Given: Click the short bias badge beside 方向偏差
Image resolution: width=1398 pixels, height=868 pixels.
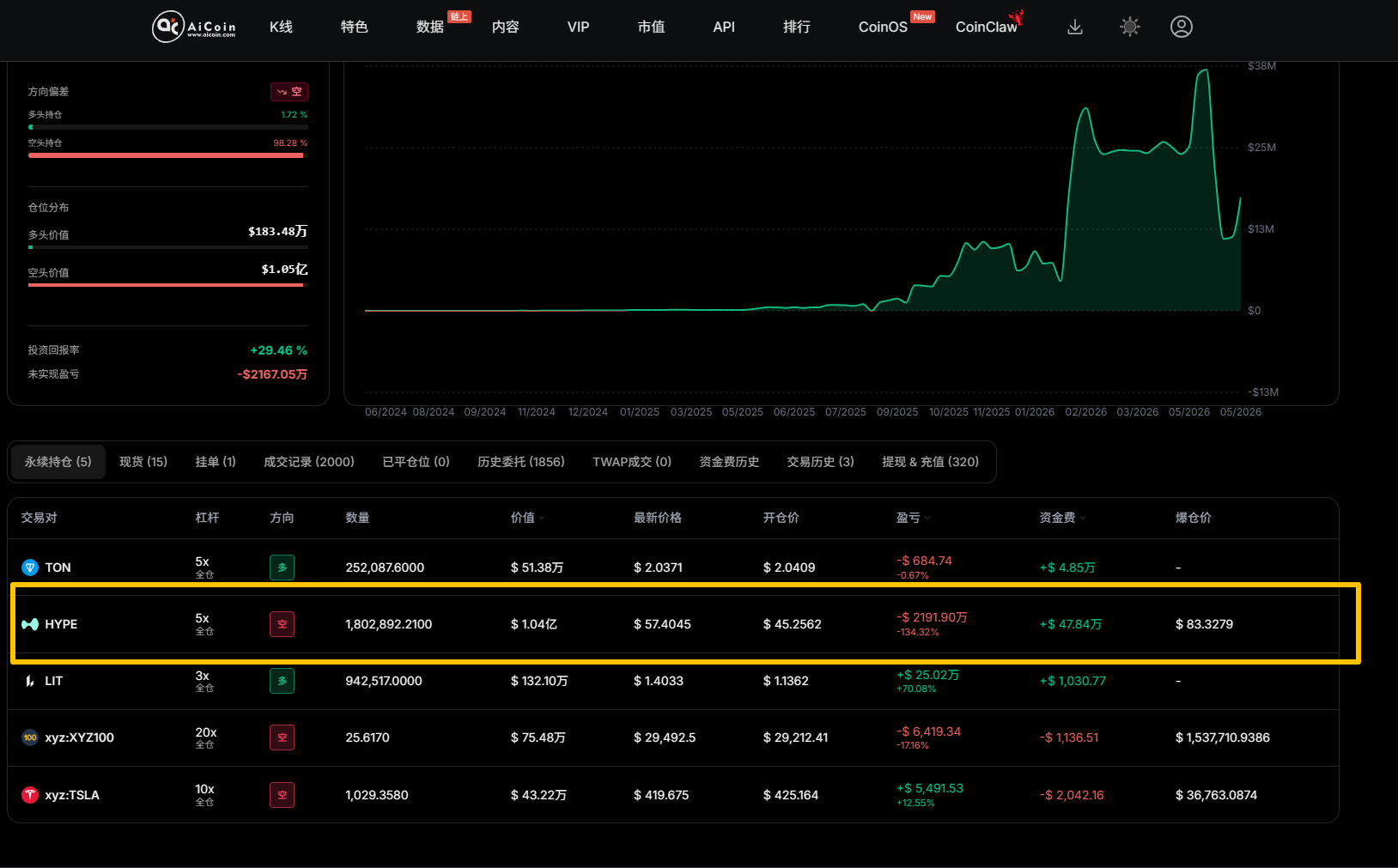Looking at the screenshot, I should click(x=289, y=92).
